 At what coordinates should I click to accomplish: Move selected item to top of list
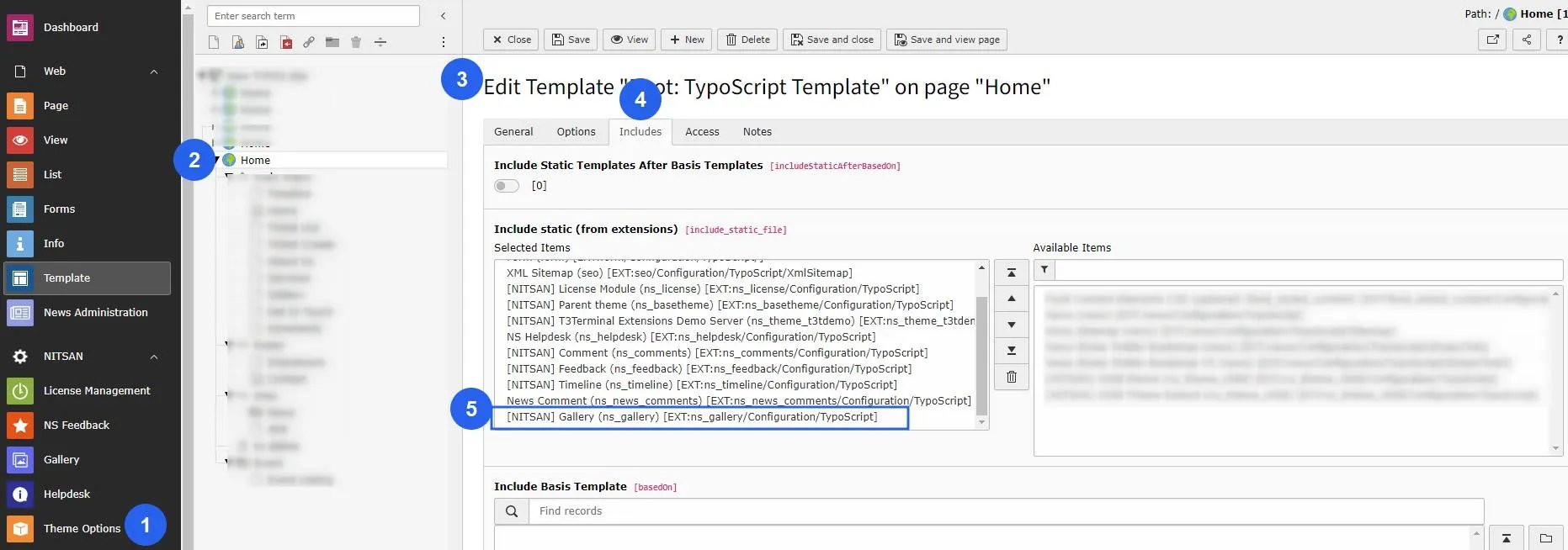pos(1012,272)
